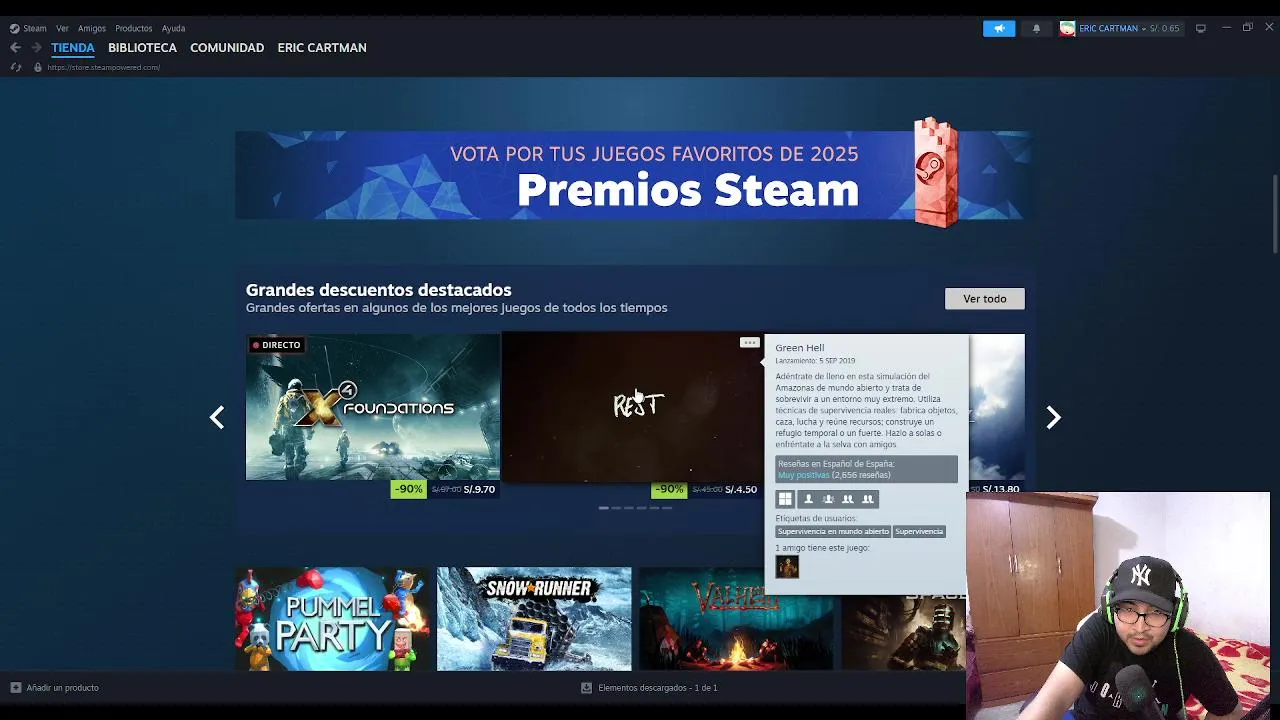1280x720 pixels.
Task: Show previous discounted games with left carousel arrow
Action: [217, 417]
